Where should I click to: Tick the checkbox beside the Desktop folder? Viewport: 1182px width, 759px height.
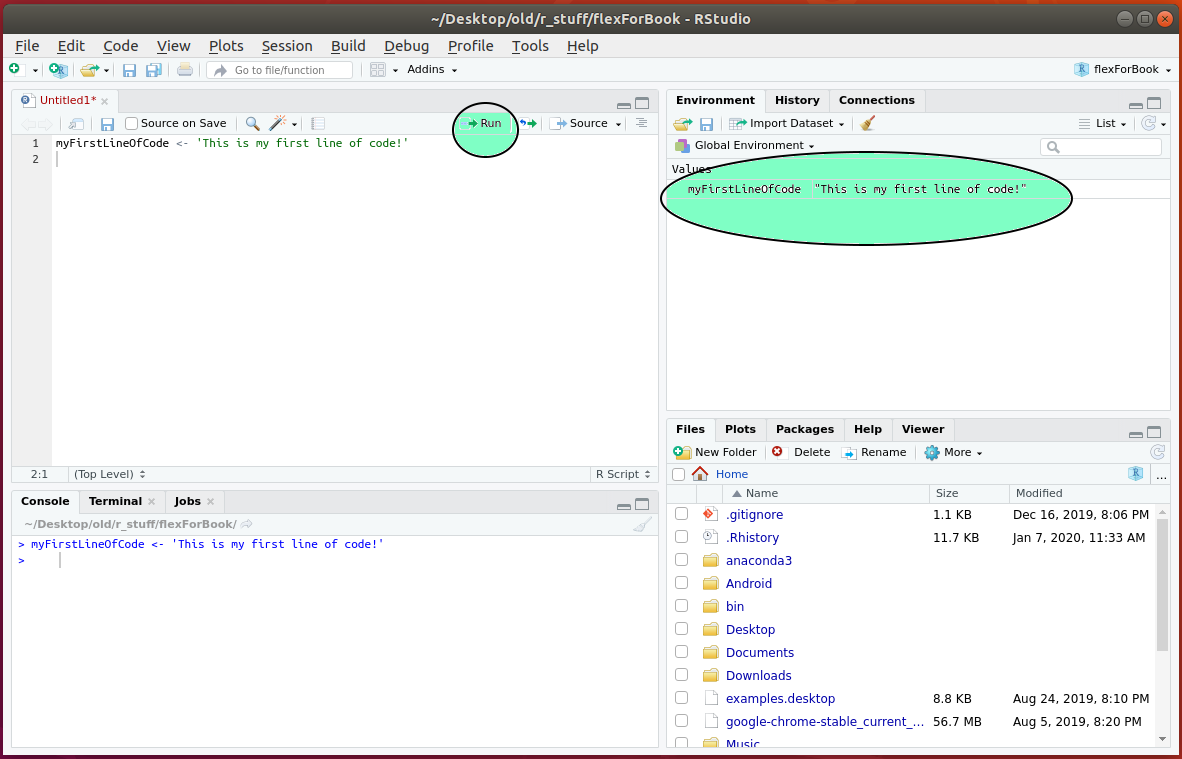(x=681, y=629)
